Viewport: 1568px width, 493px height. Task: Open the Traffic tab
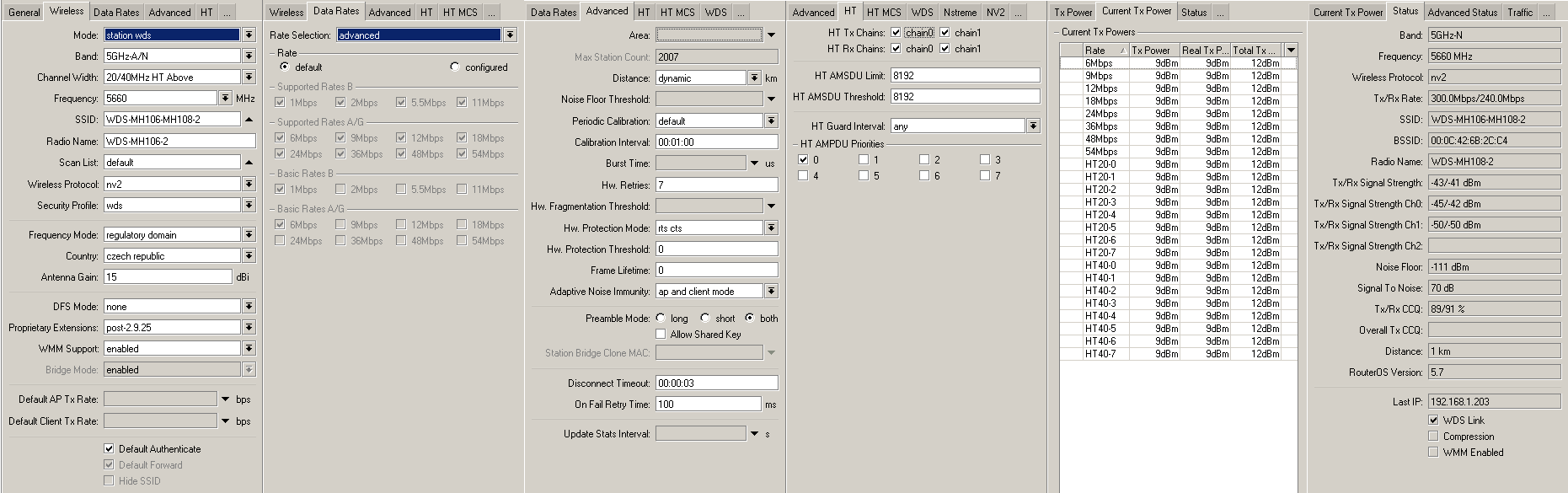[x=1520, y=12]
